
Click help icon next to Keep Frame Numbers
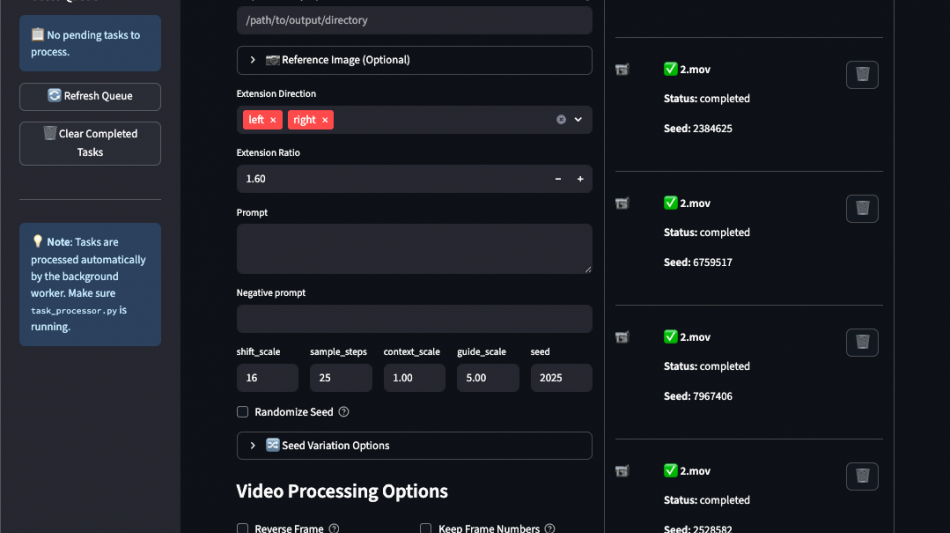[550, 528]
